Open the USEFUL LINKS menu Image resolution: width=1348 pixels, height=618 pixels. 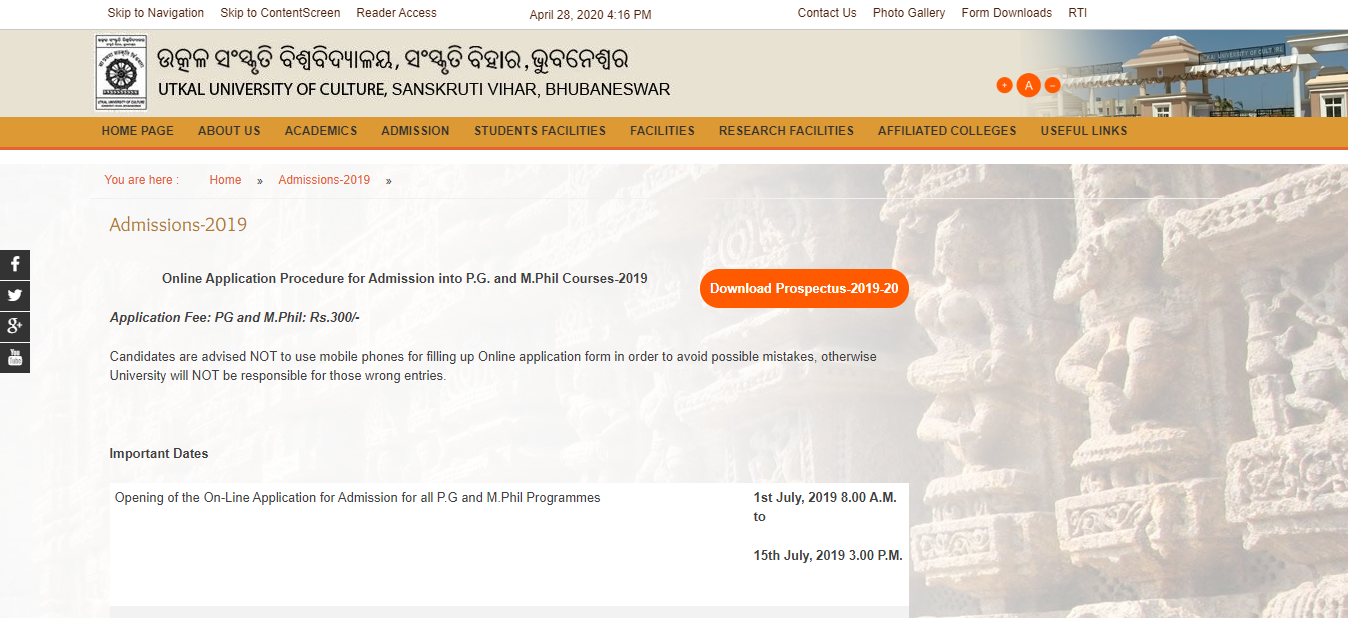[1083, 130]
